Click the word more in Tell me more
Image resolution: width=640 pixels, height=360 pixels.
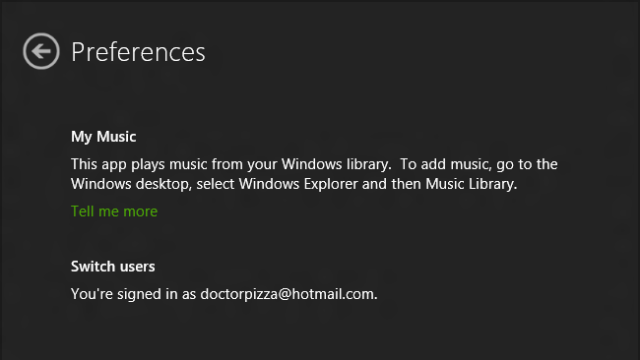point(140,211)
